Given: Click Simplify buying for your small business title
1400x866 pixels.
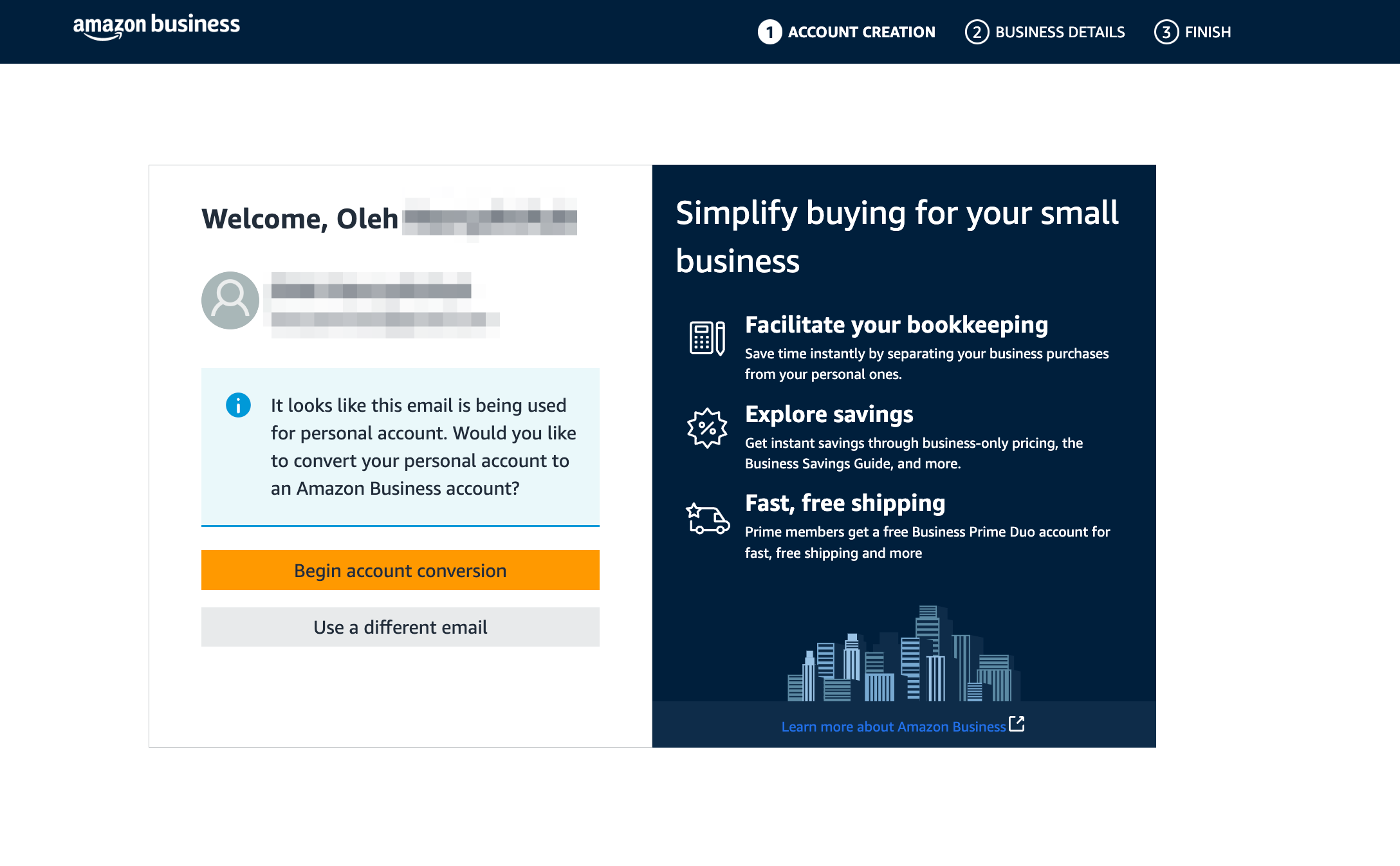Looking at the screenshot, I should point(897,237).
